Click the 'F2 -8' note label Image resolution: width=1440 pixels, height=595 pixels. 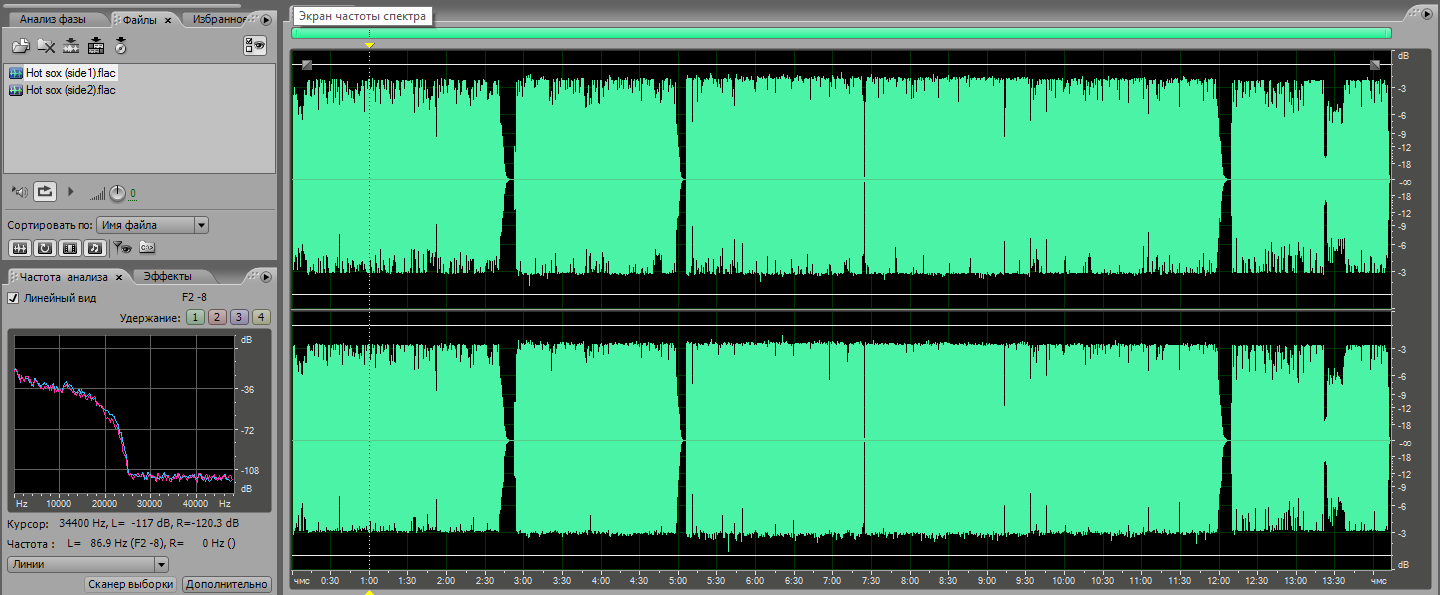[x=195, y=297]
